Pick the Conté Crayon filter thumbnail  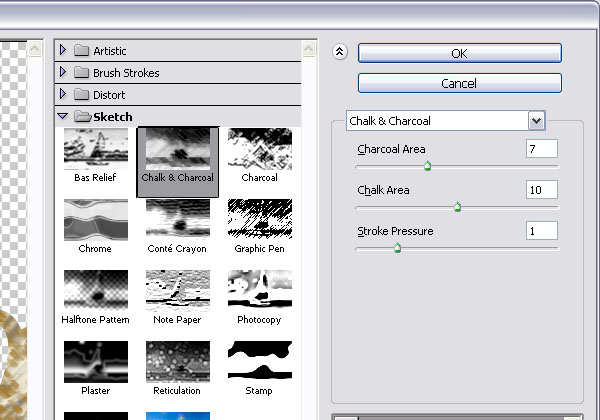[177, 219]
